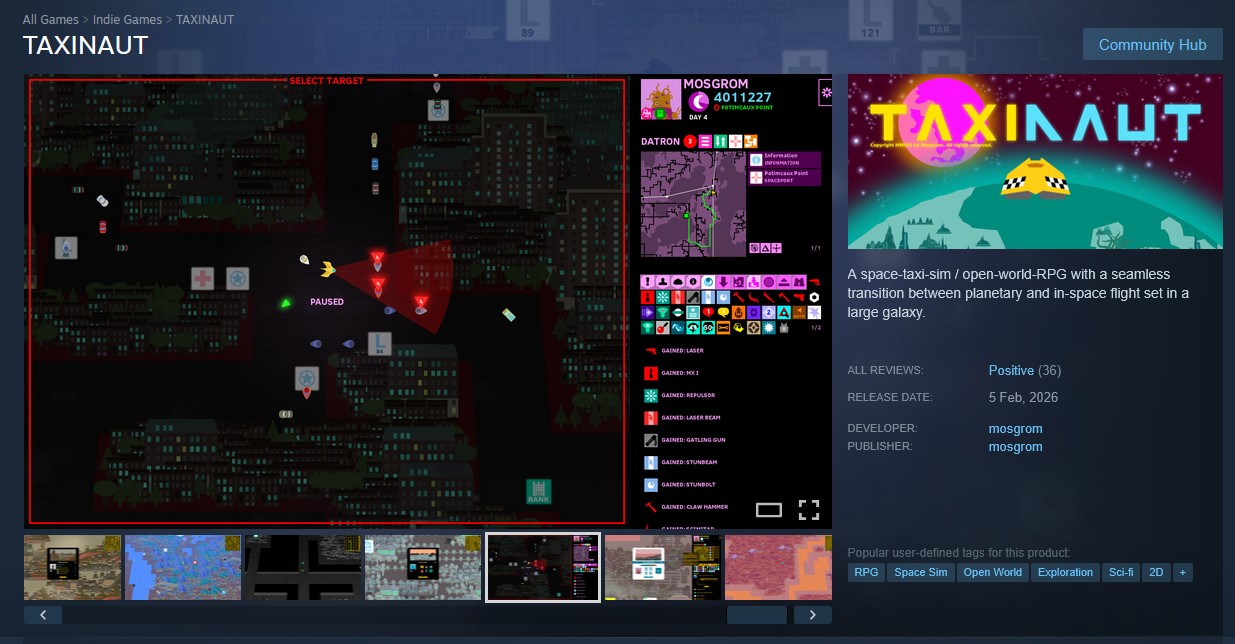Select the Open World tag
This screenshot has width=1235, height=644.
point(993,573)
